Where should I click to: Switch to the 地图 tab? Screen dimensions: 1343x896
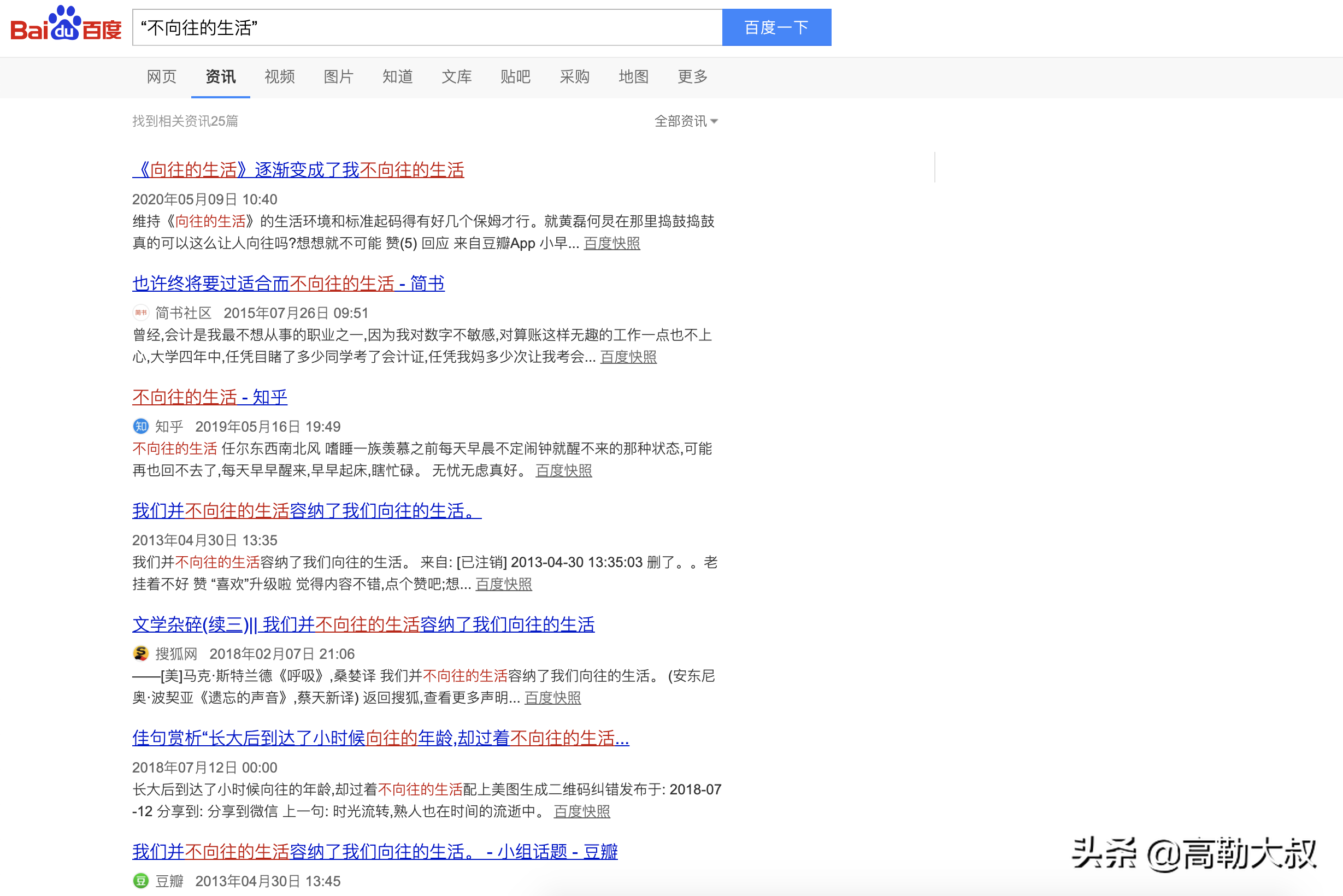point(633,76)
